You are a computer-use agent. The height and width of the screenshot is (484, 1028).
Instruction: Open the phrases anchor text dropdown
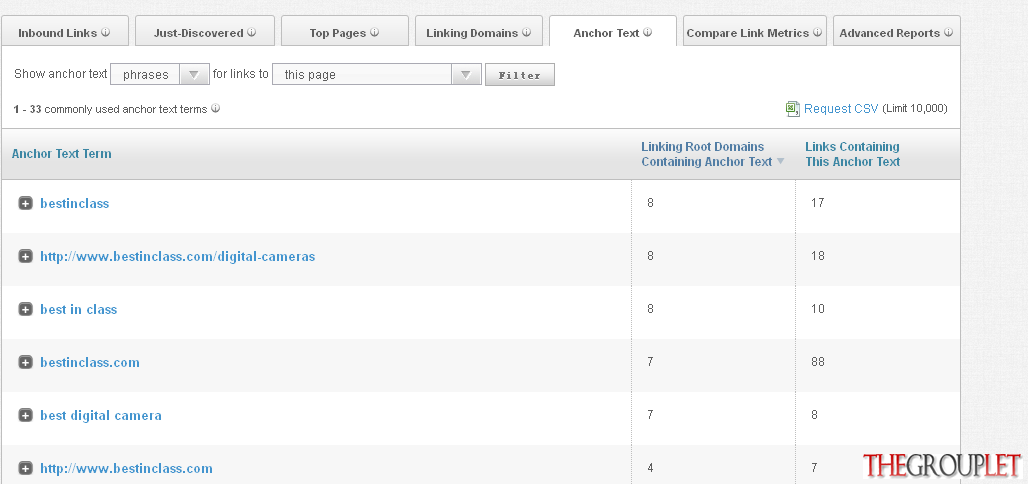tap(160, 74)
